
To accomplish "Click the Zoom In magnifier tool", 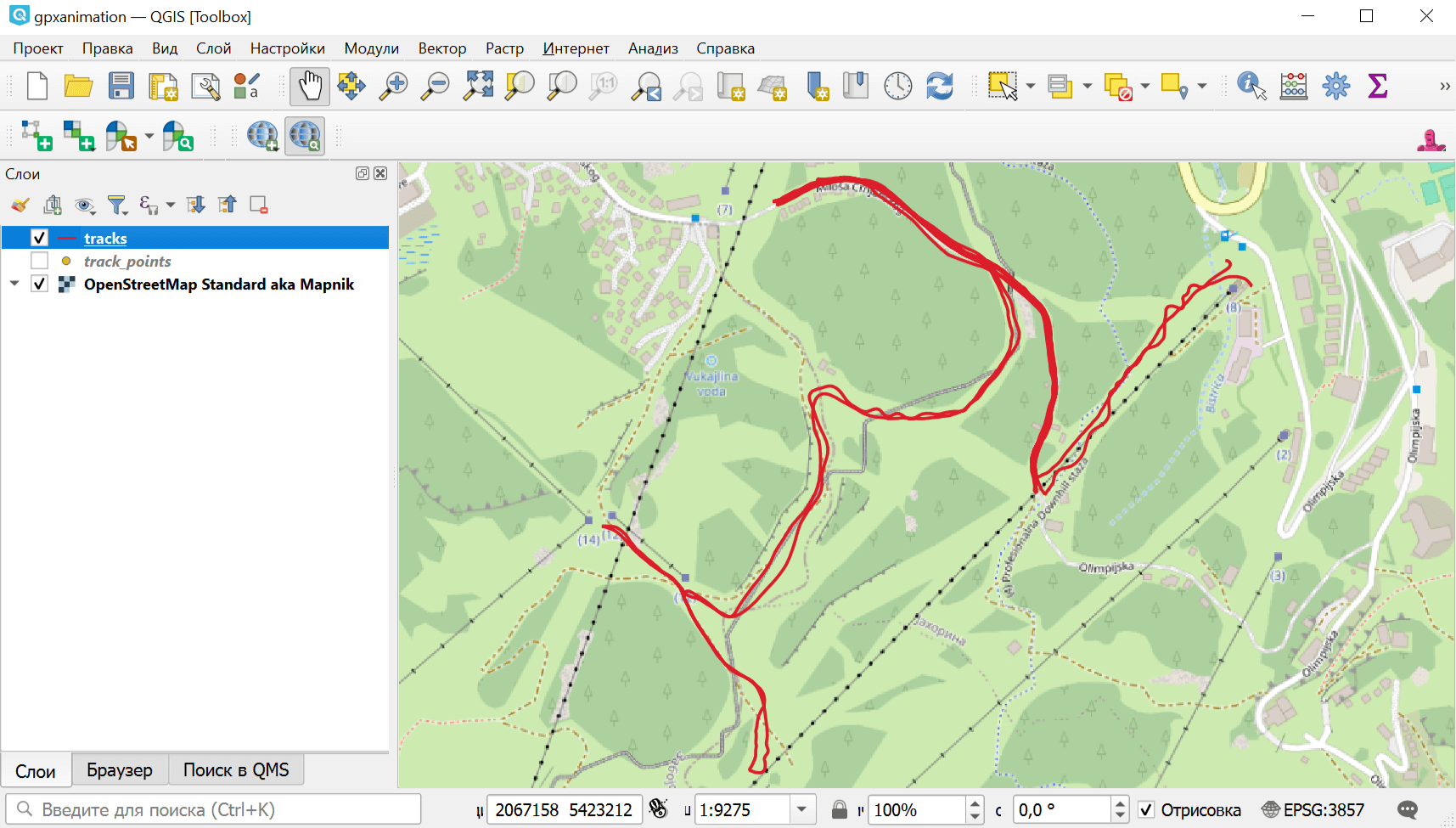I will point(393,87).
